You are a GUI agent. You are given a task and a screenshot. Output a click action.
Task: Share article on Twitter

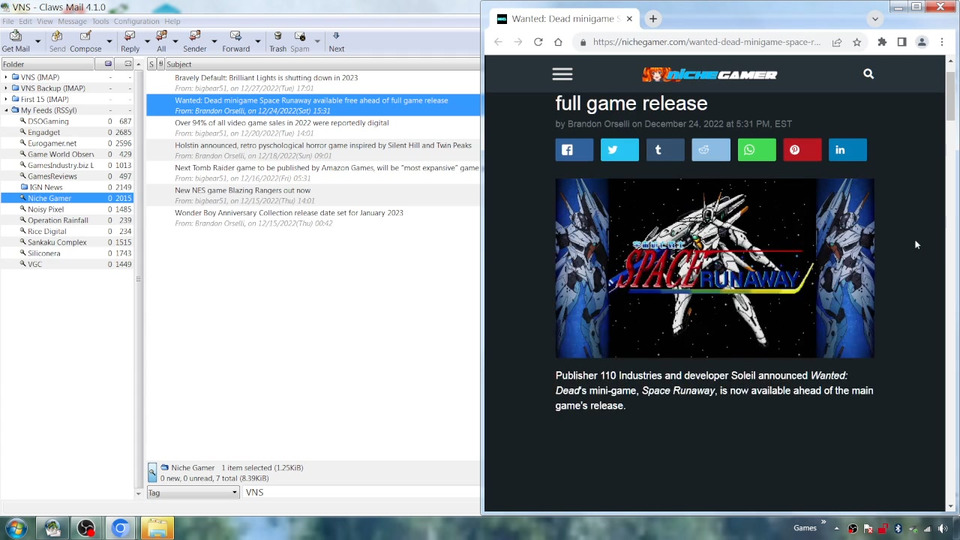point(620,150)
